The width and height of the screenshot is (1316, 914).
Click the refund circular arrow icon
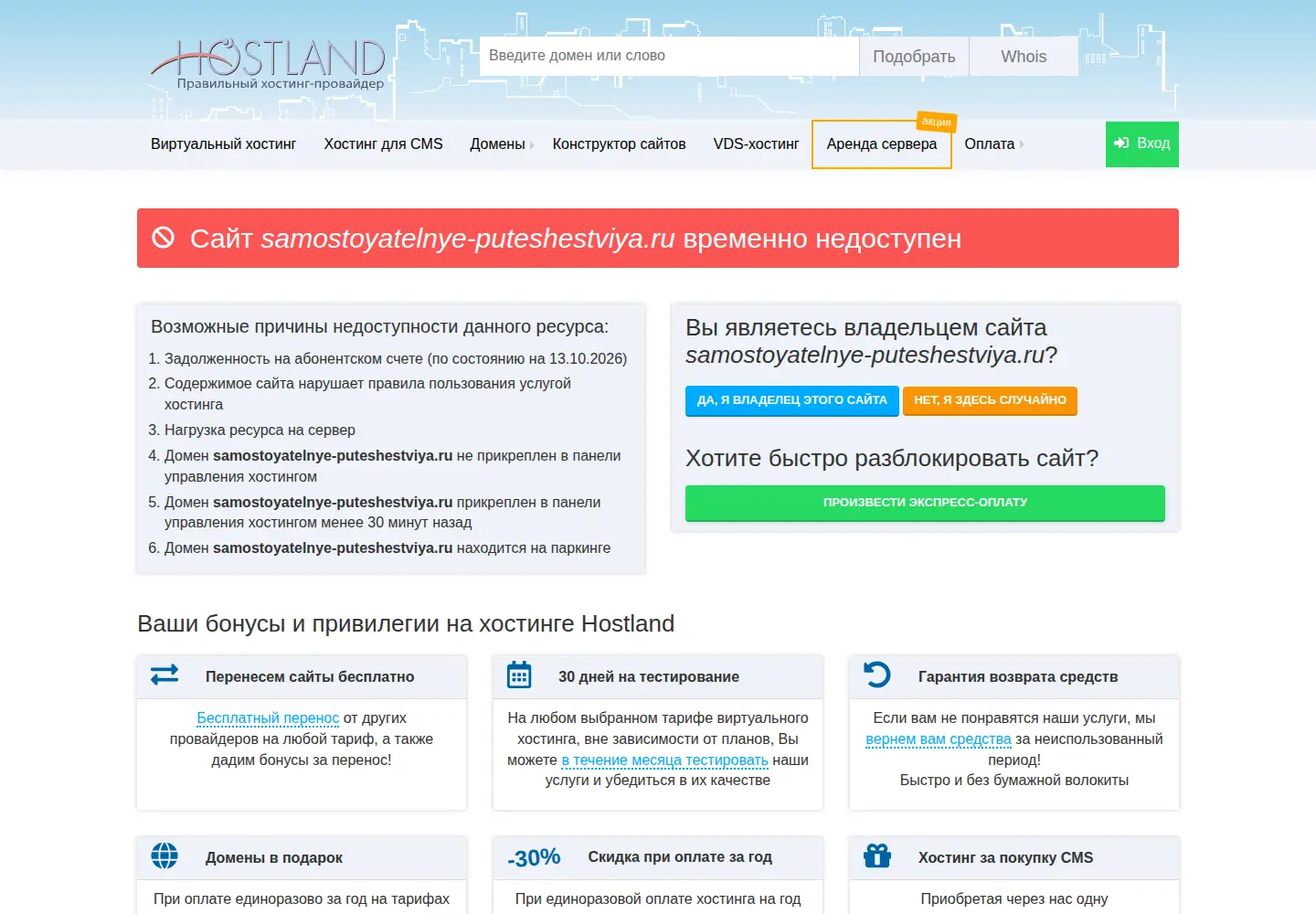coord(876,675)
